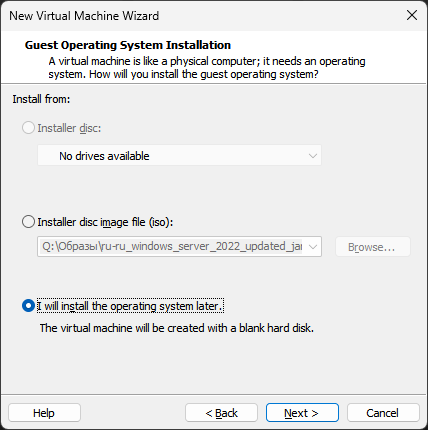Click the 'Installer disc image file (iso):' label

[x=105, y=222]
